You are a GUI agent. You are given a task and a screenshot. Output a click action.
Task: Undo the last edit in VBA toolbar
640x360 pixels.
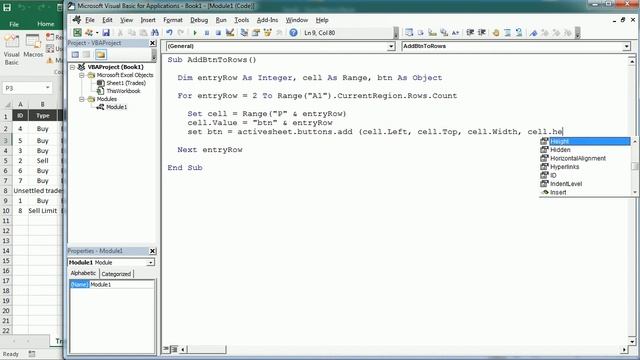pos(169,33)
